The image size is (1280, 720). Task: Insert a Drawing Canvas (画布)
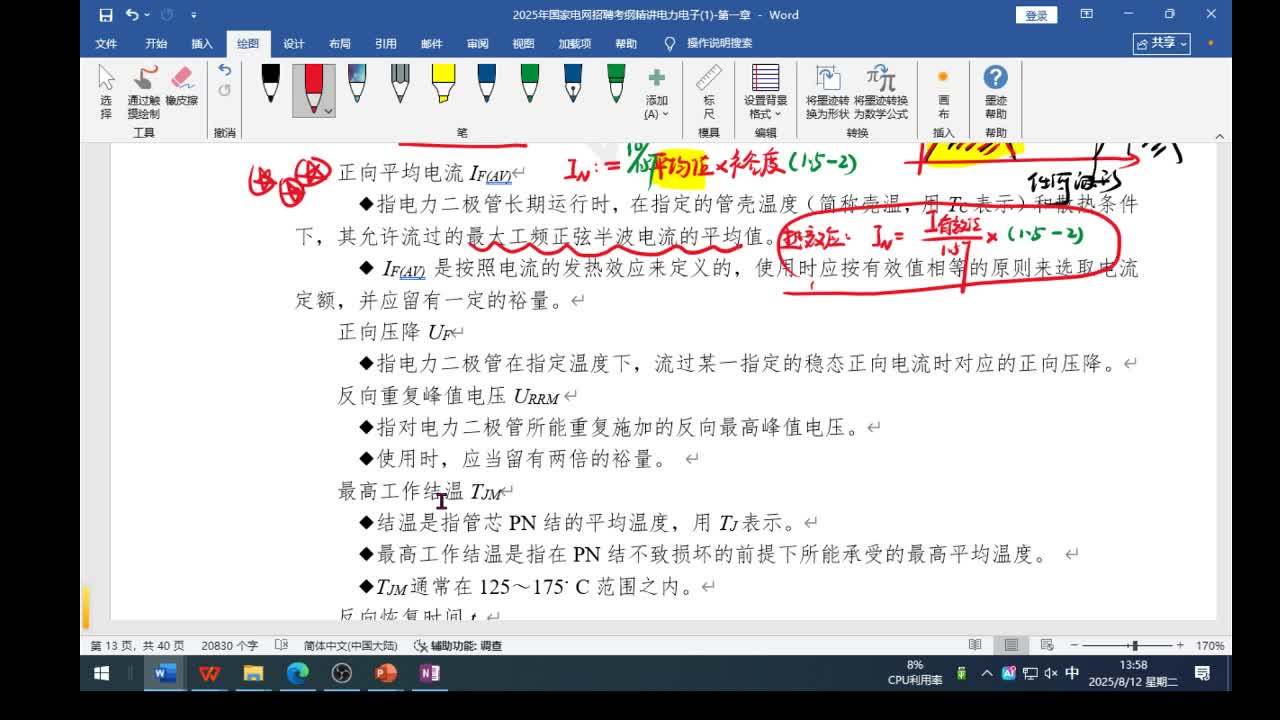943,92
